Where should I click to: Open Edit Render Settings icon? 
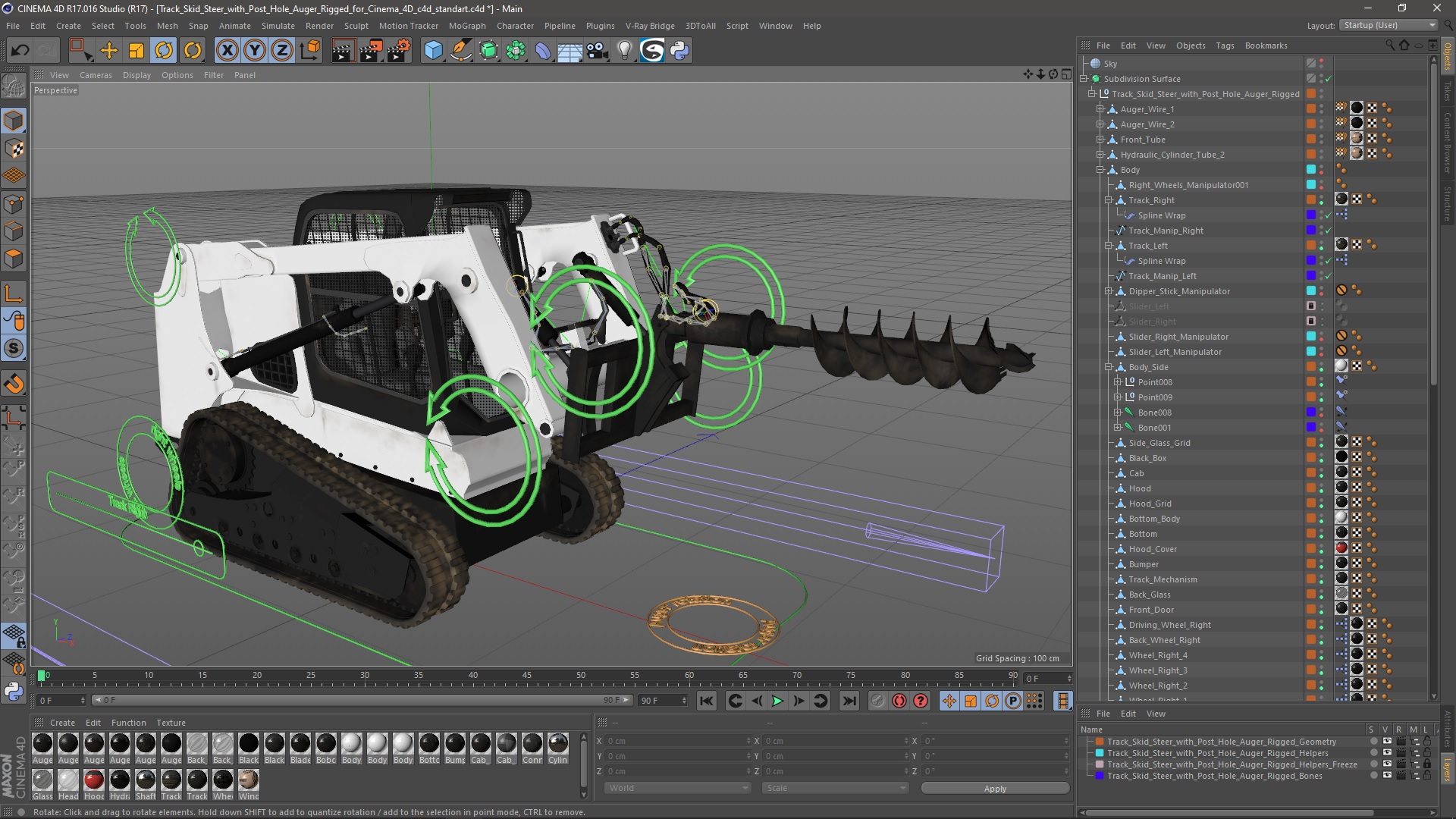[399, 51]
